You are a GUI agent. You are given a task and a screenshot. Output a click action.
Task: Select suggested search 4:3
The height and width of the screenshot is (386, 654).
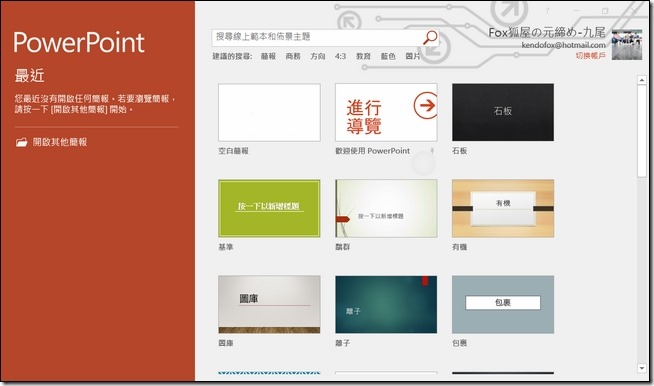point(340,56)
